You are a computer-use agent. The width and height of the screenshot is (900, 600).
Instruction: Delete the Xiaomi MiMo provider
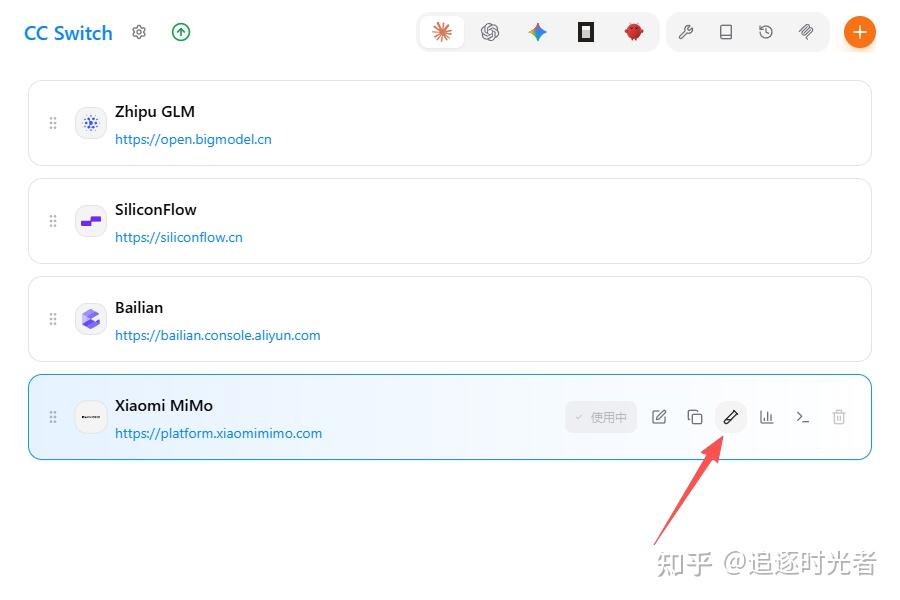[x=839, y=417]
